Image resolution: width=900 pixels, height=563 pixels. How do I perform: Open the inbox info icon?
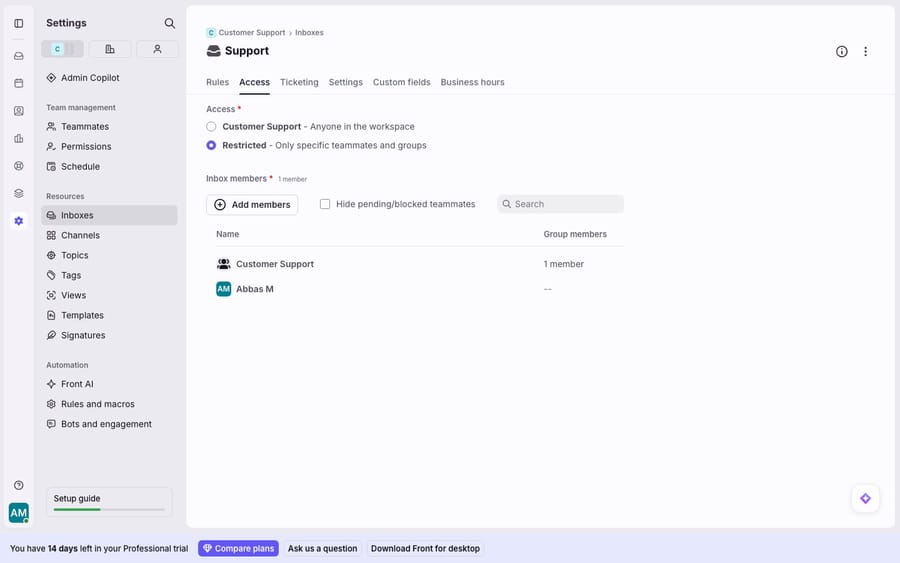[x=841, y=52]
